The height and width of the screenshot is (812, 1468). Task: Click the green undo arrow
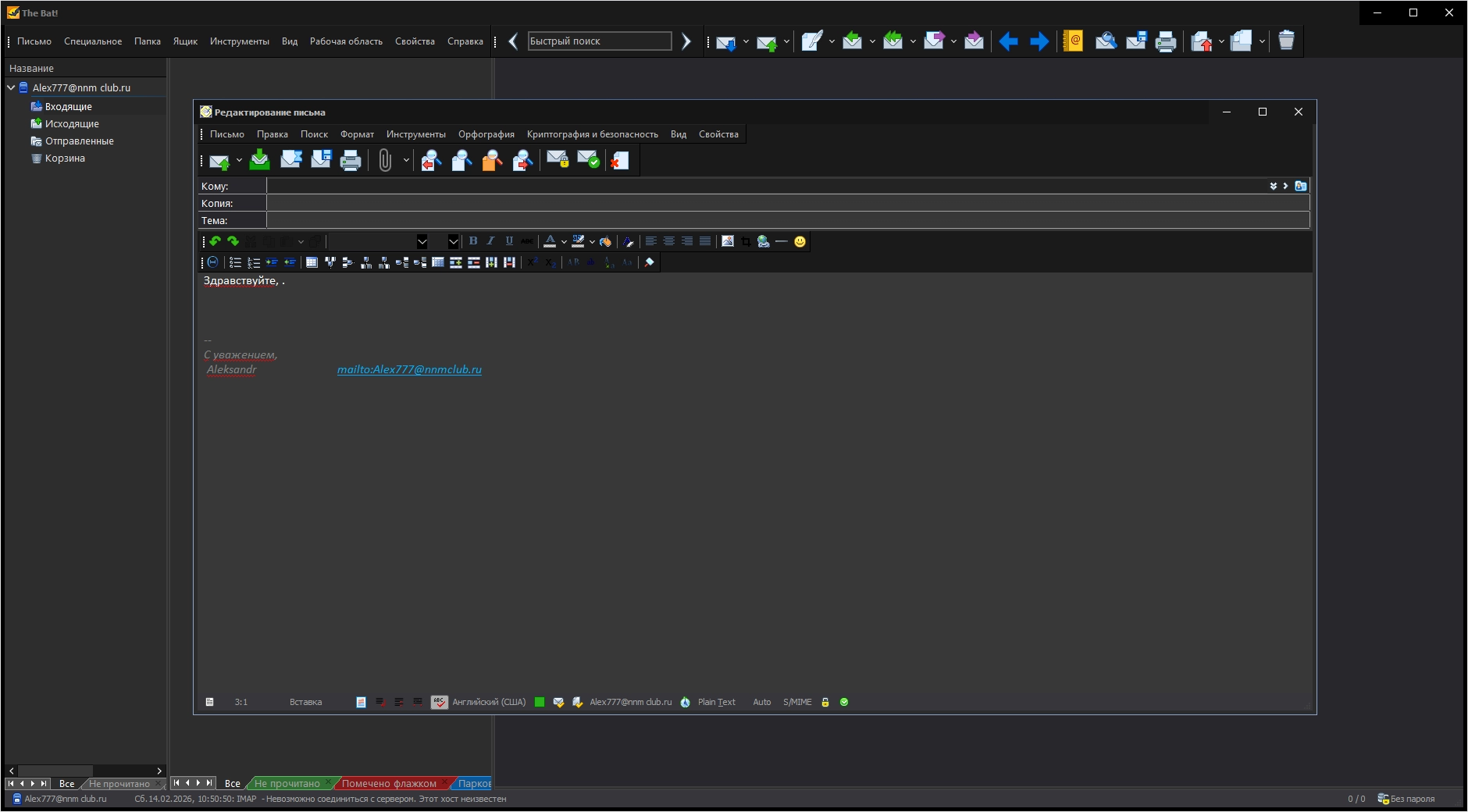(x=216, y=242)
